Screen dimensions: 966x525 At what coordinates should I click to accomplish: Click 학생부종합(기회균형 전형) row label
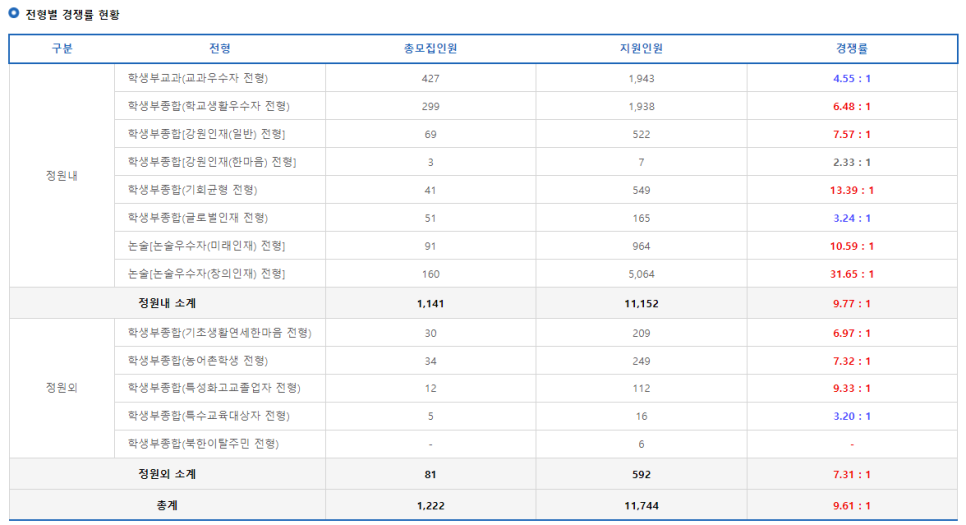point(192,190)
